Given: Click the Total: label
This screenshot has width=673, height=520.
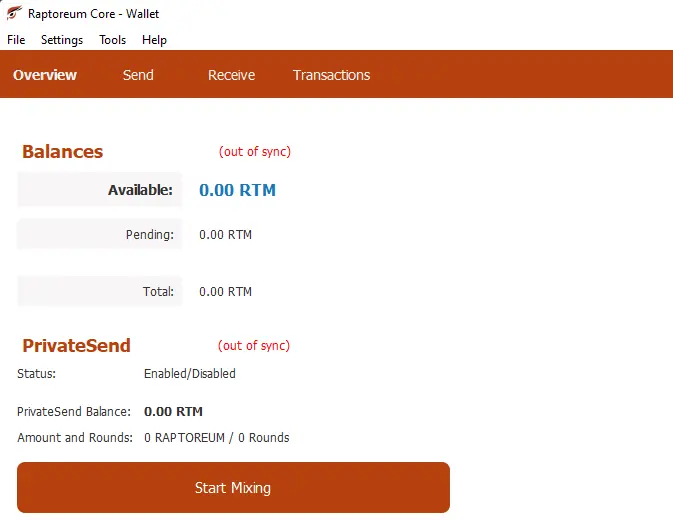Looking at the screenshot, I should 158,292.
